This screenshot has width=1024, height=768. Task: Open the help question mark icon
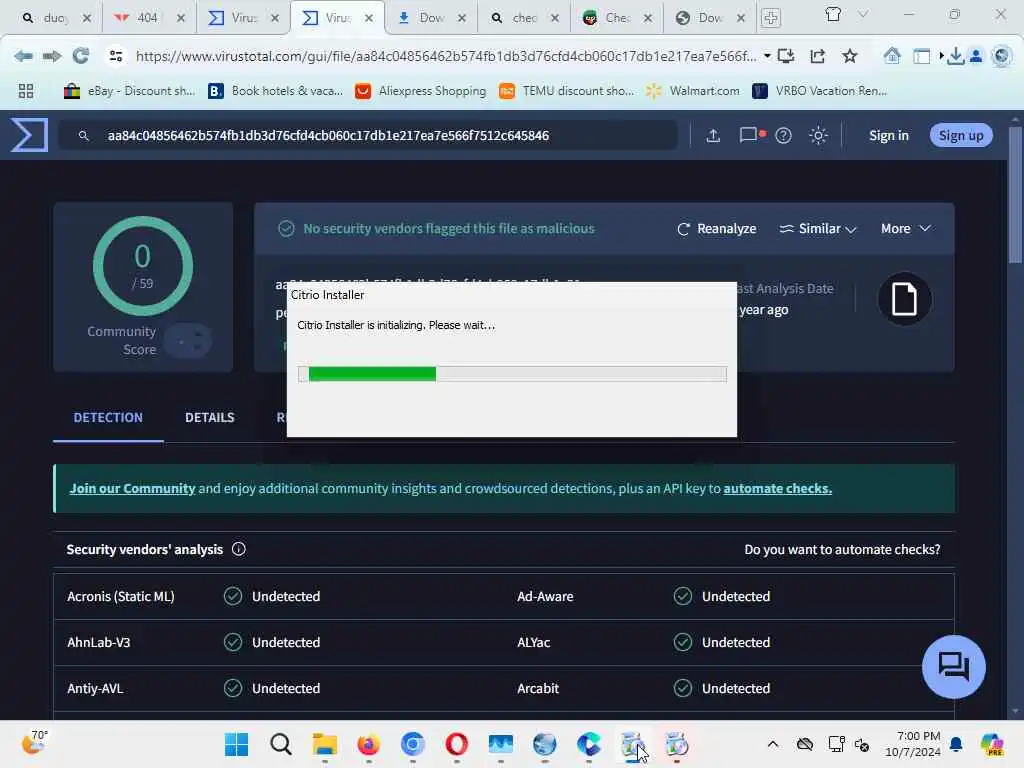coord(783,135)
